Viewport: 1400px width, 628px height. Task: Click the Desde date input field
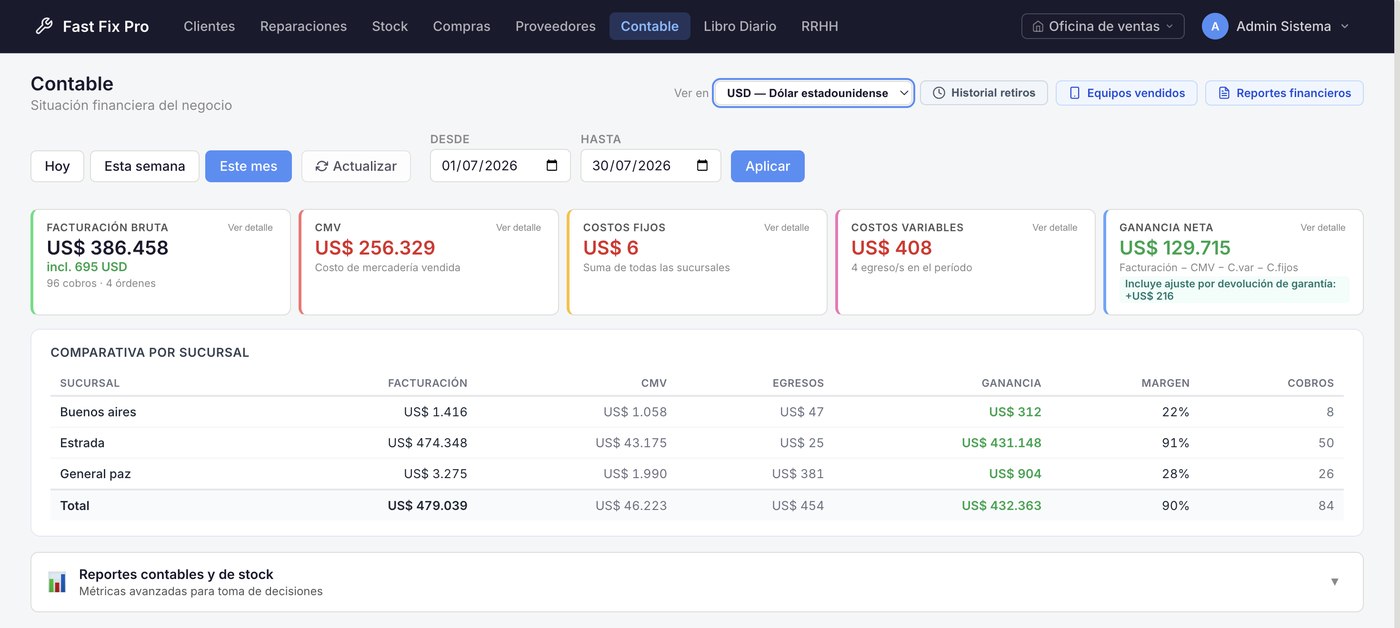500,166
